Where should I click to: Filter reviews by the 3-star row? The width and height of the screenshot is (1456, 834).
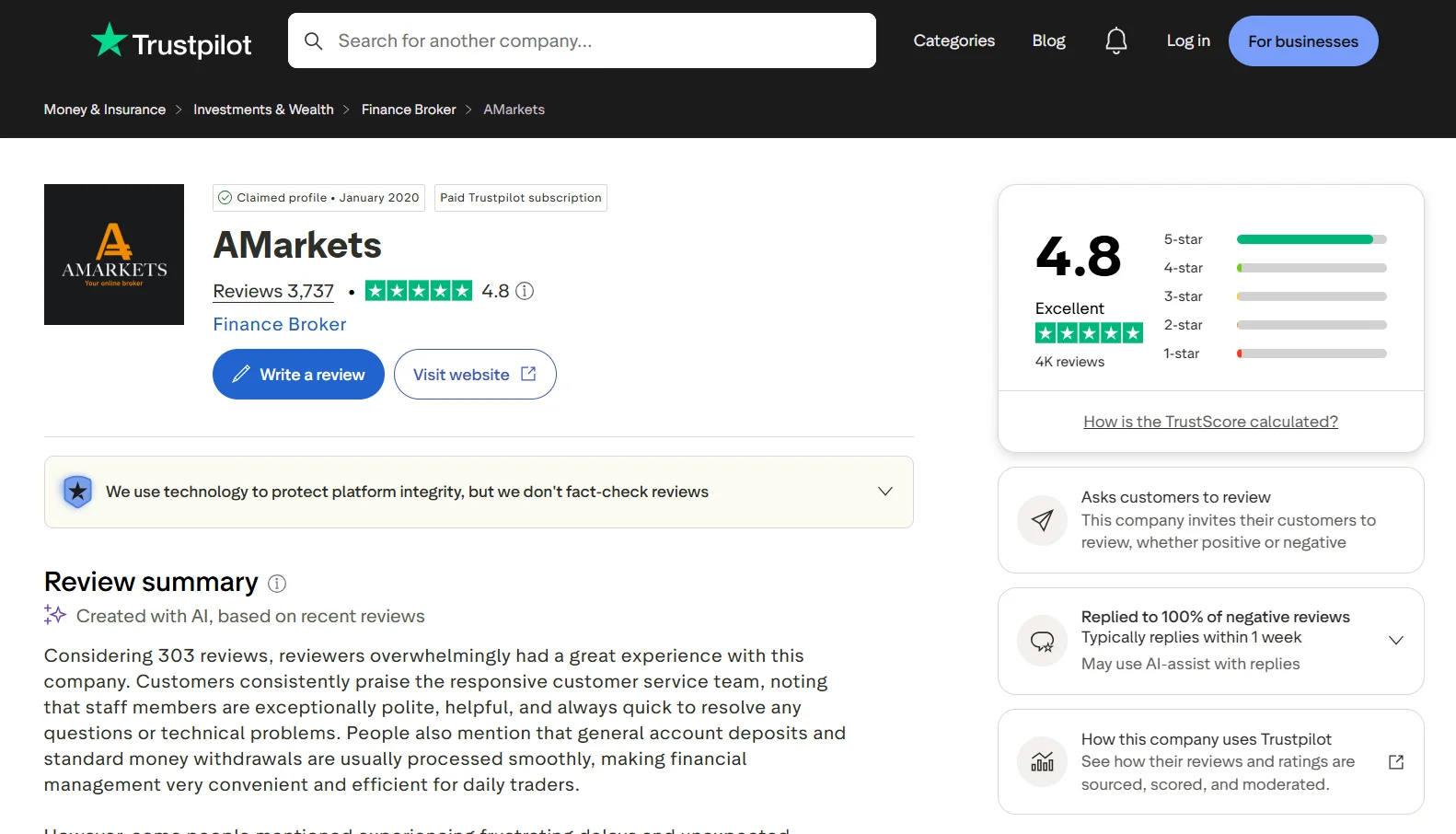pos(1275,296)
